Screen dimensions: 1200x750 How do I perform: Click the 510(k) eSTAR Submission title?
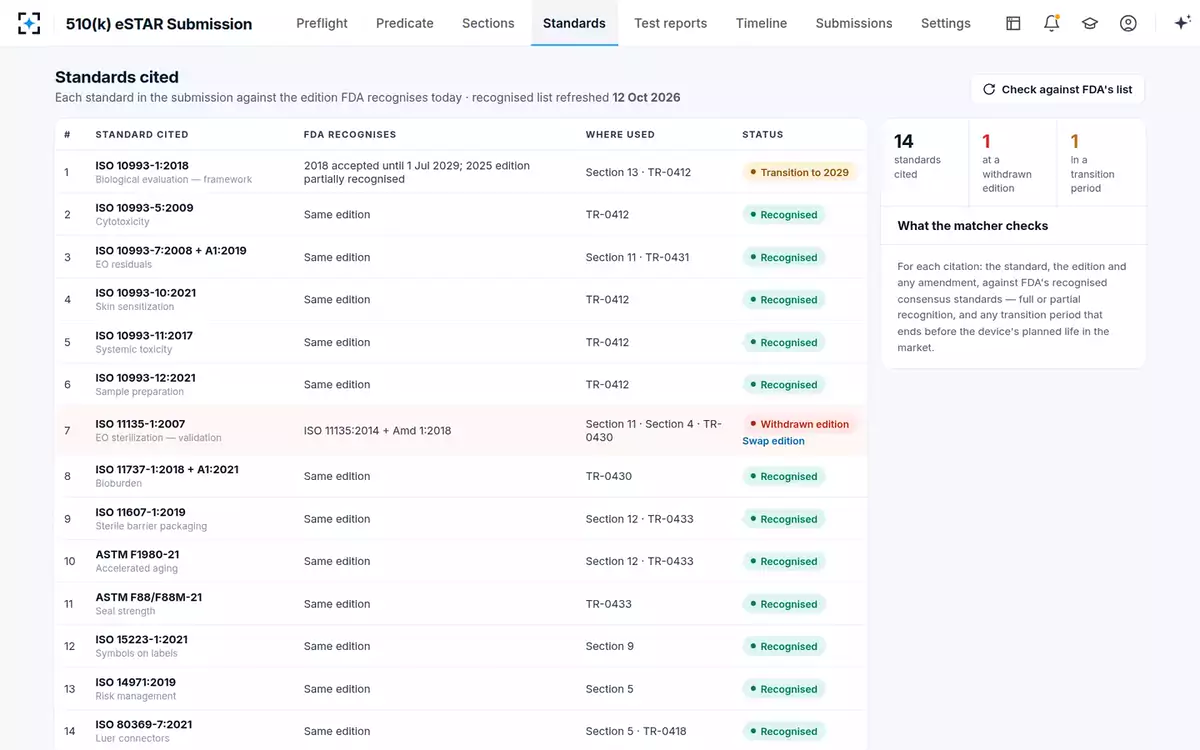159,24
